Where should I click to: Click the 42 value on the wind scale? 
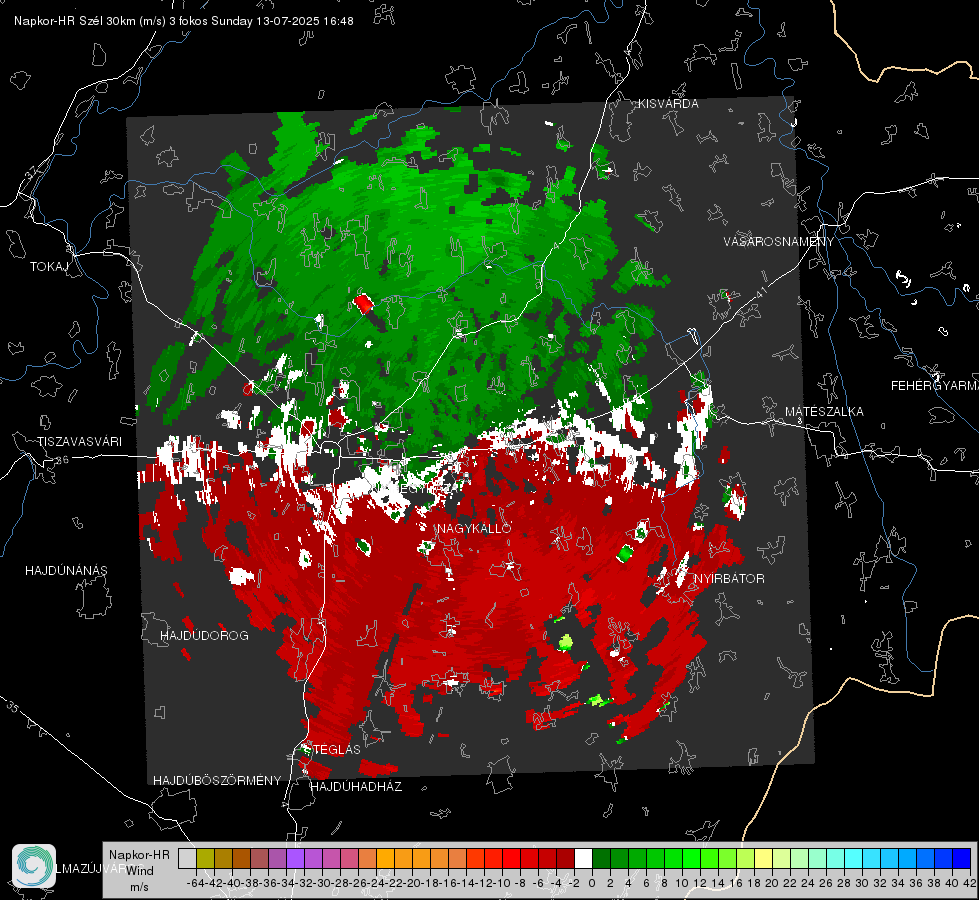970,883
